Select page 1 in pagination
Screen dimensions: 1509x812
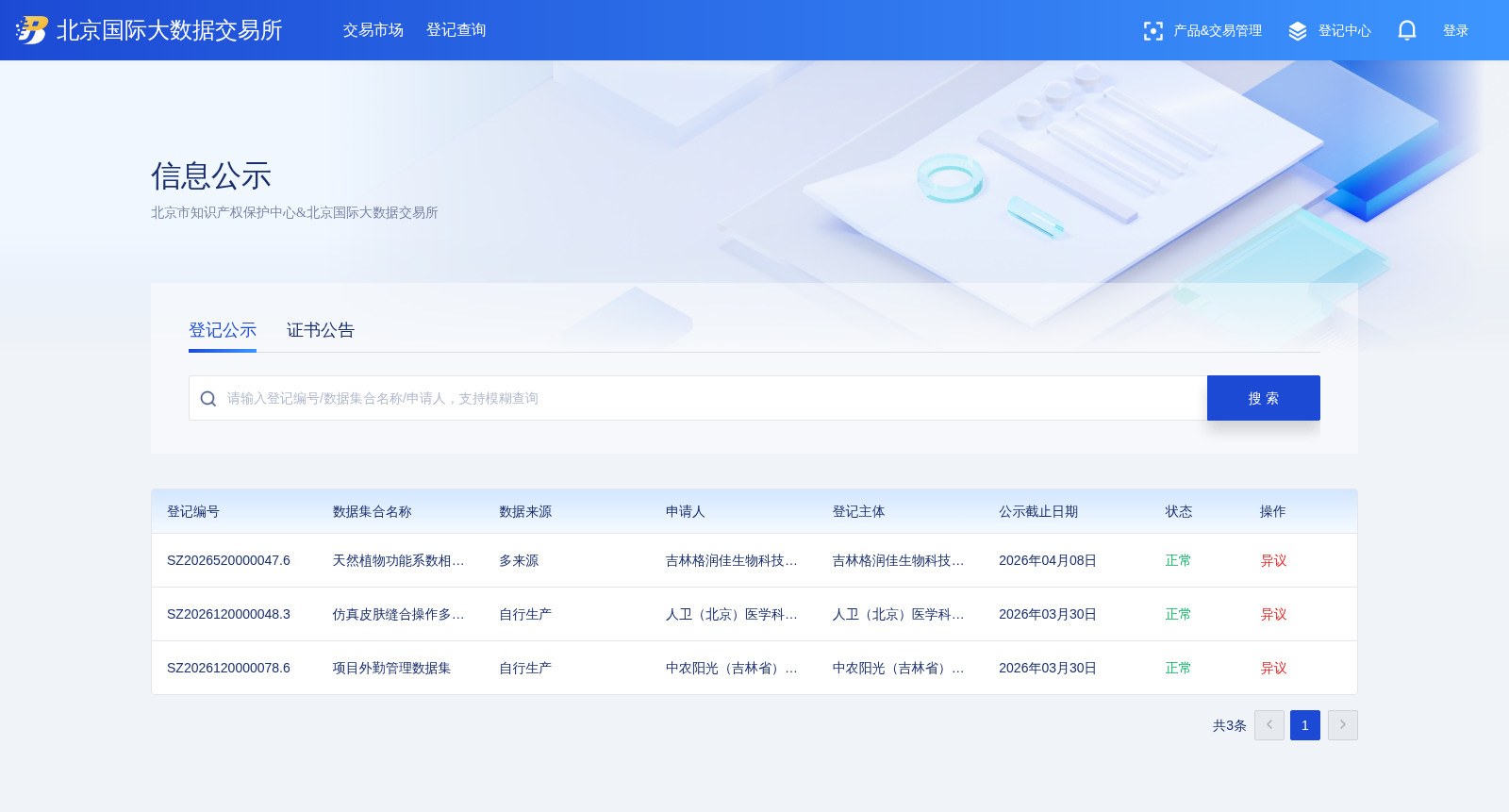(x=1305, y=725)
